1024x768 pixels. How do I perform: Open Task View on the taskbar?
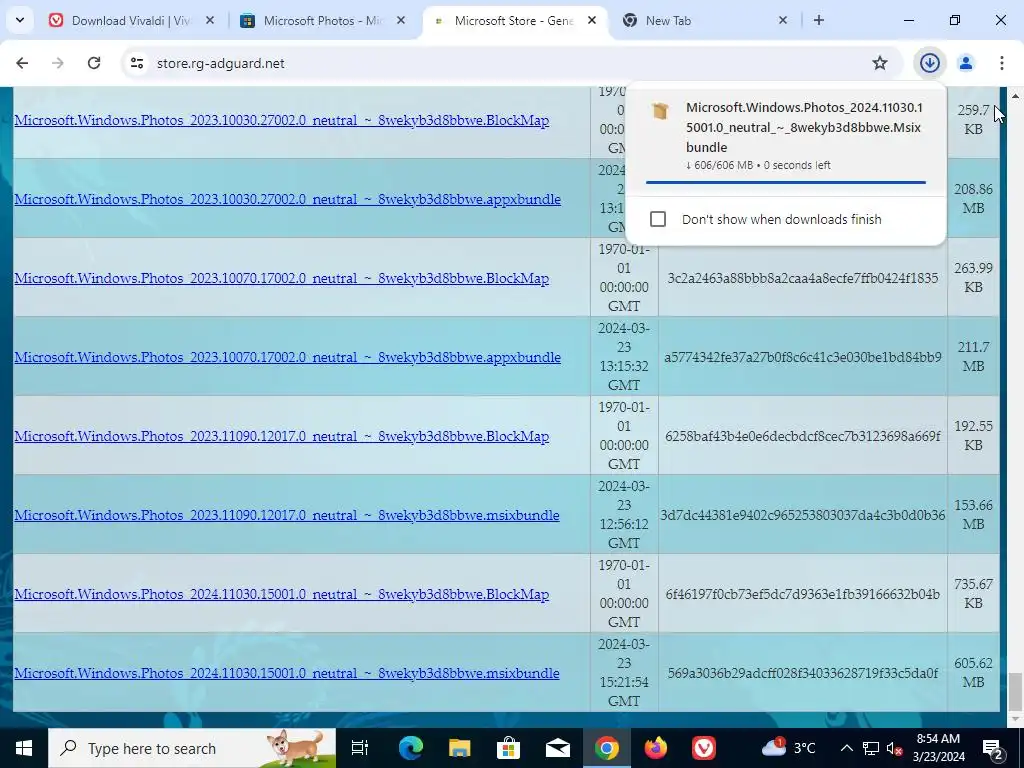pos(360,748)
